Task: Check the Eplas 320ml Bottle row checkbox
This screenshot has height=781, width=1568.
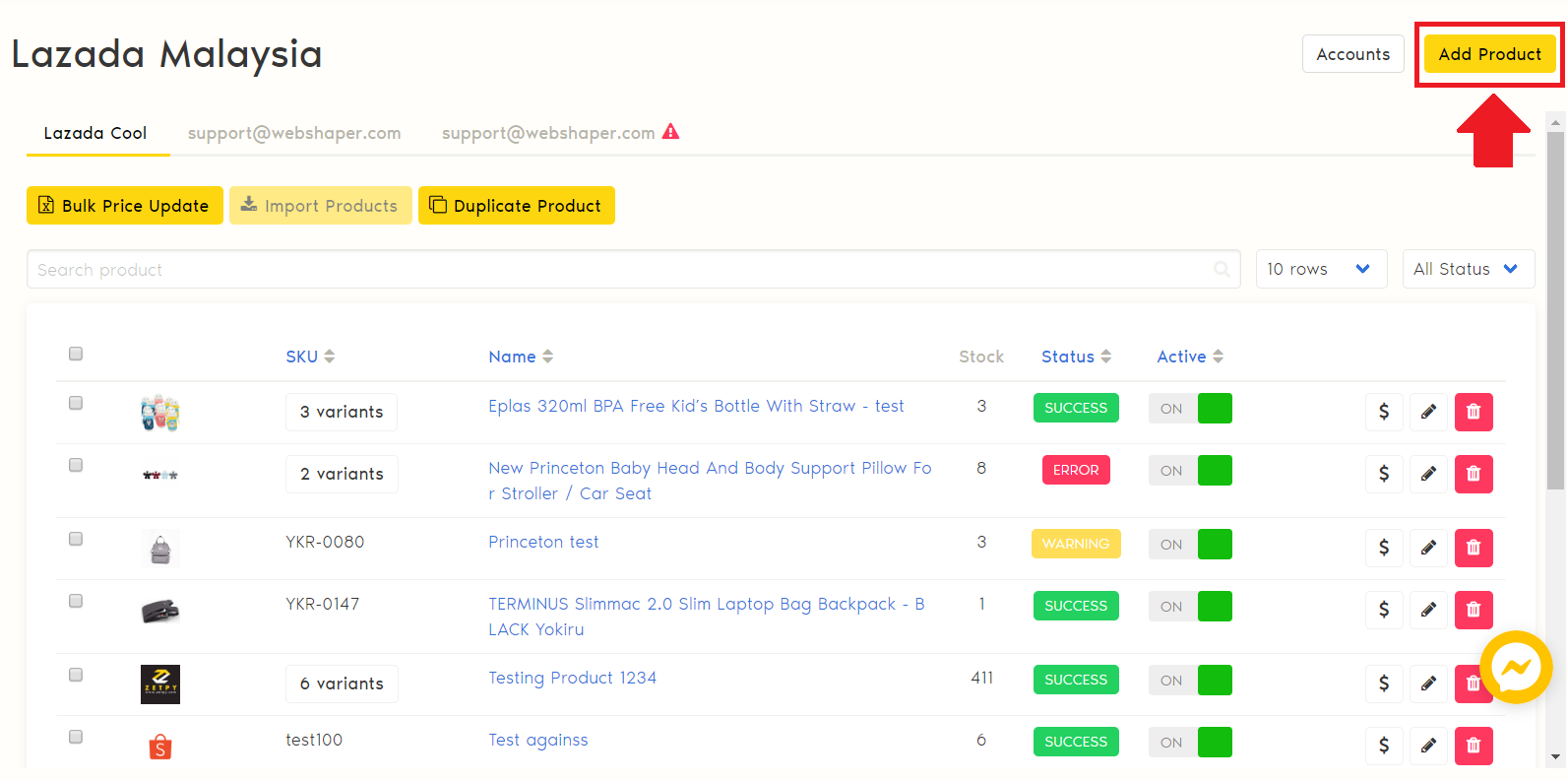Action: point(76,403)
